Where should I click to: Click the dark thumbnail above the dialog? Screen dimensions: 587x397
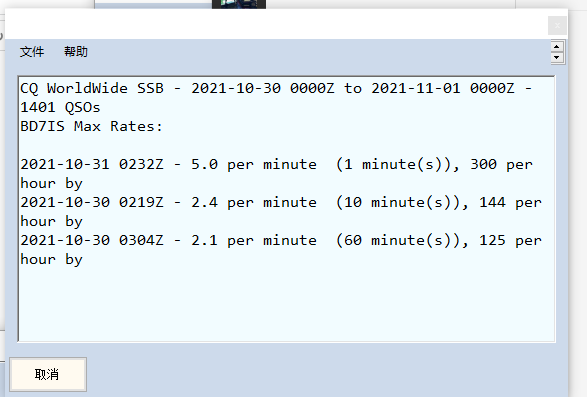(239, 4)
